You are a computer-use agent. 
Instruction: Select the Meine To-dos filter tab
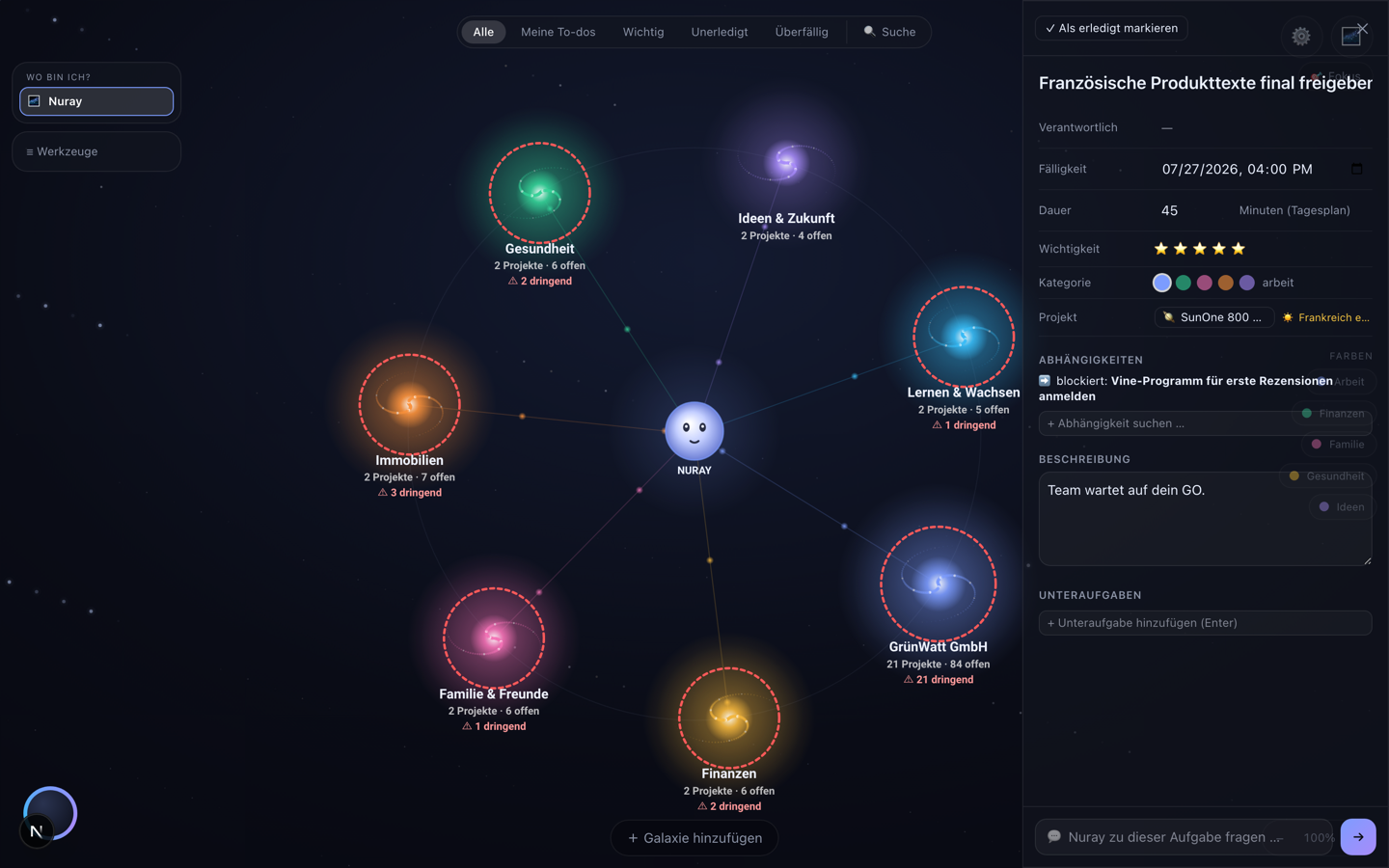tap(558, 32)
